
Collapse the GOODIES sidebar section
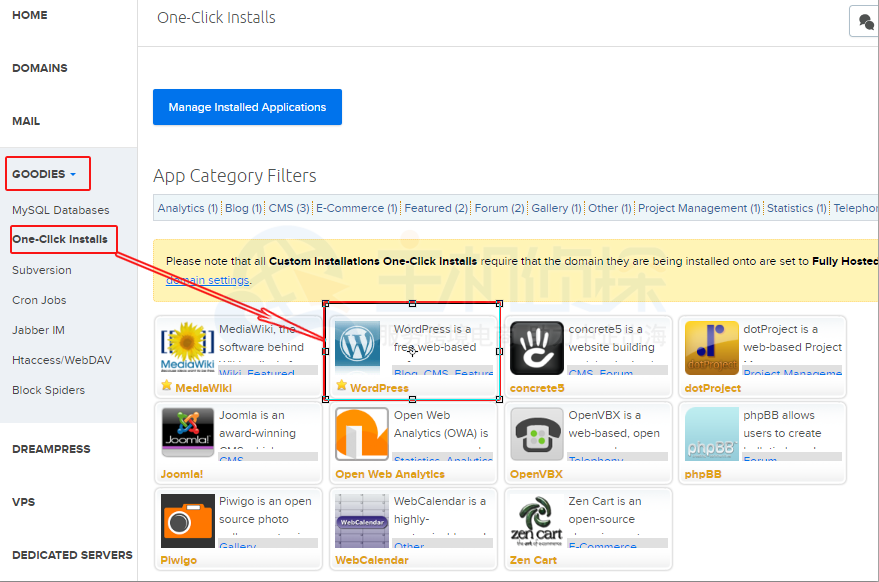coord(44,174)
